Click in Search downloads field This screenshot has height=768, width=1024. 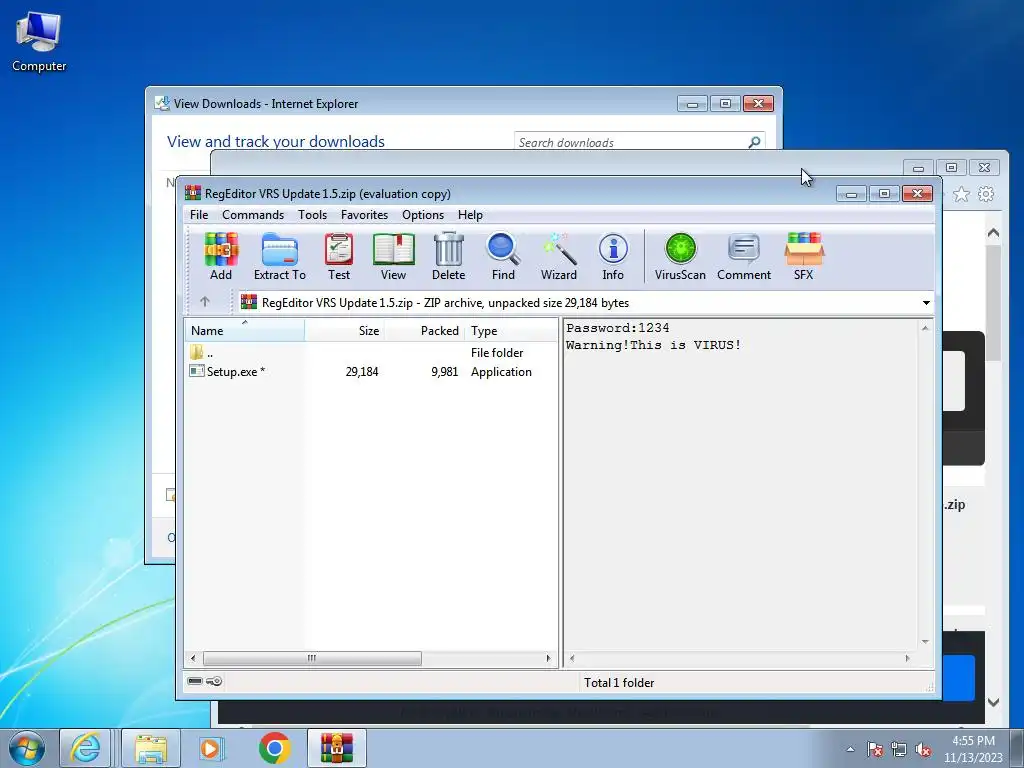[630, 142]
